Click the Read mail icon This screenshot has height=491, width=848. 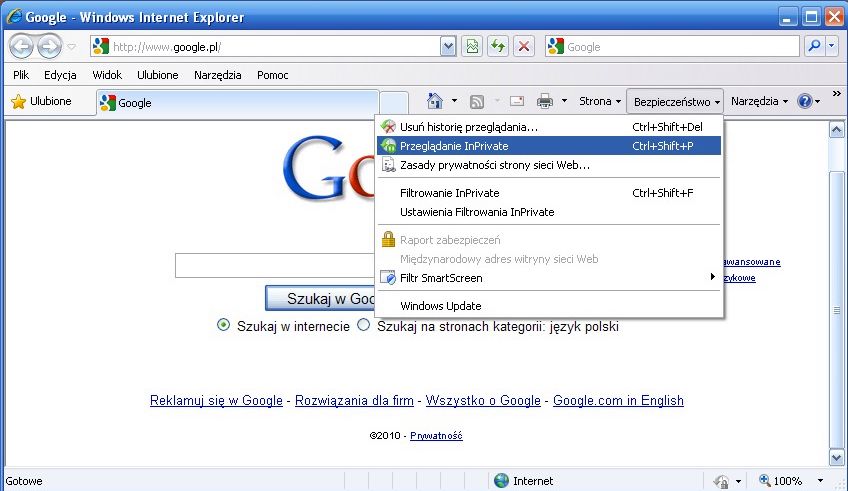(517, 101)
